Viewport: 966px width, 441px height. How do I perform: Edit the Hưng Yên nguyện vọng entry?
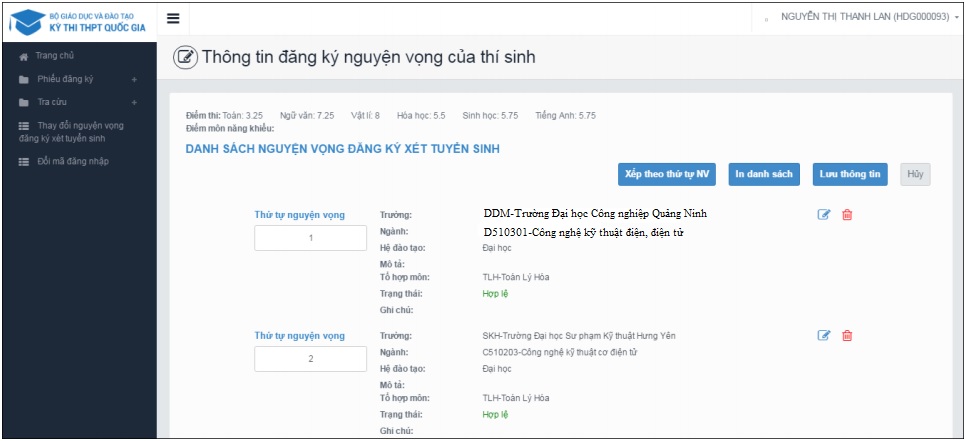[824, 335]
